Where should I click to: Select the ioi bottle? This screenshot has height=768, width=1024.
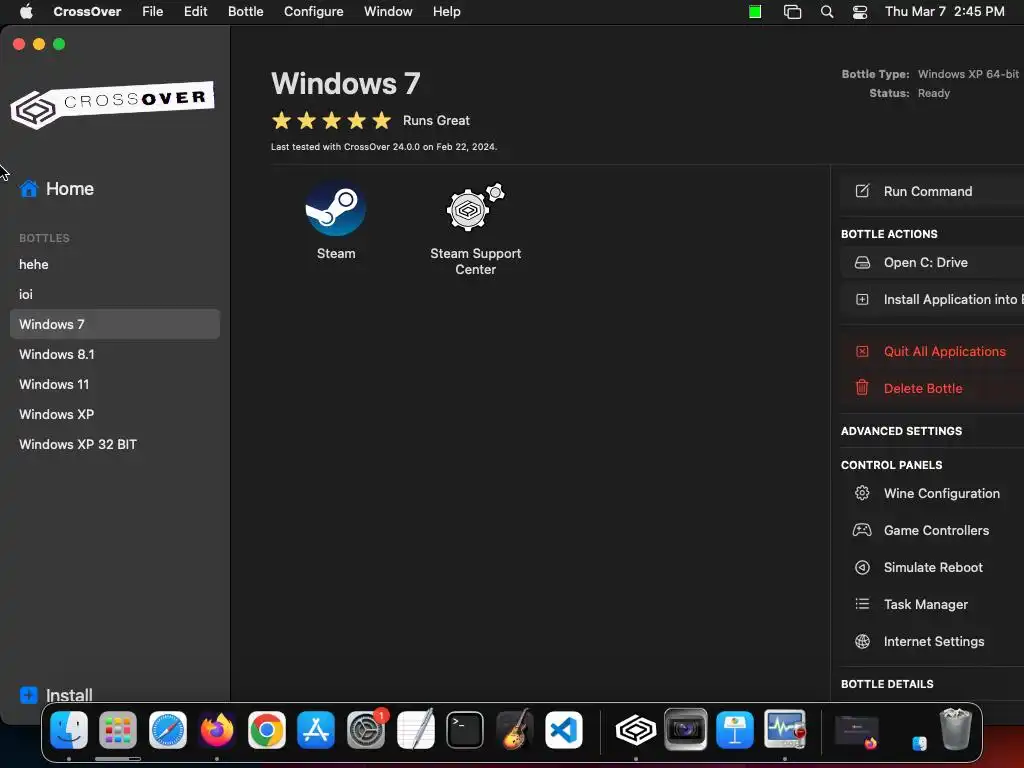click(115, 295)
